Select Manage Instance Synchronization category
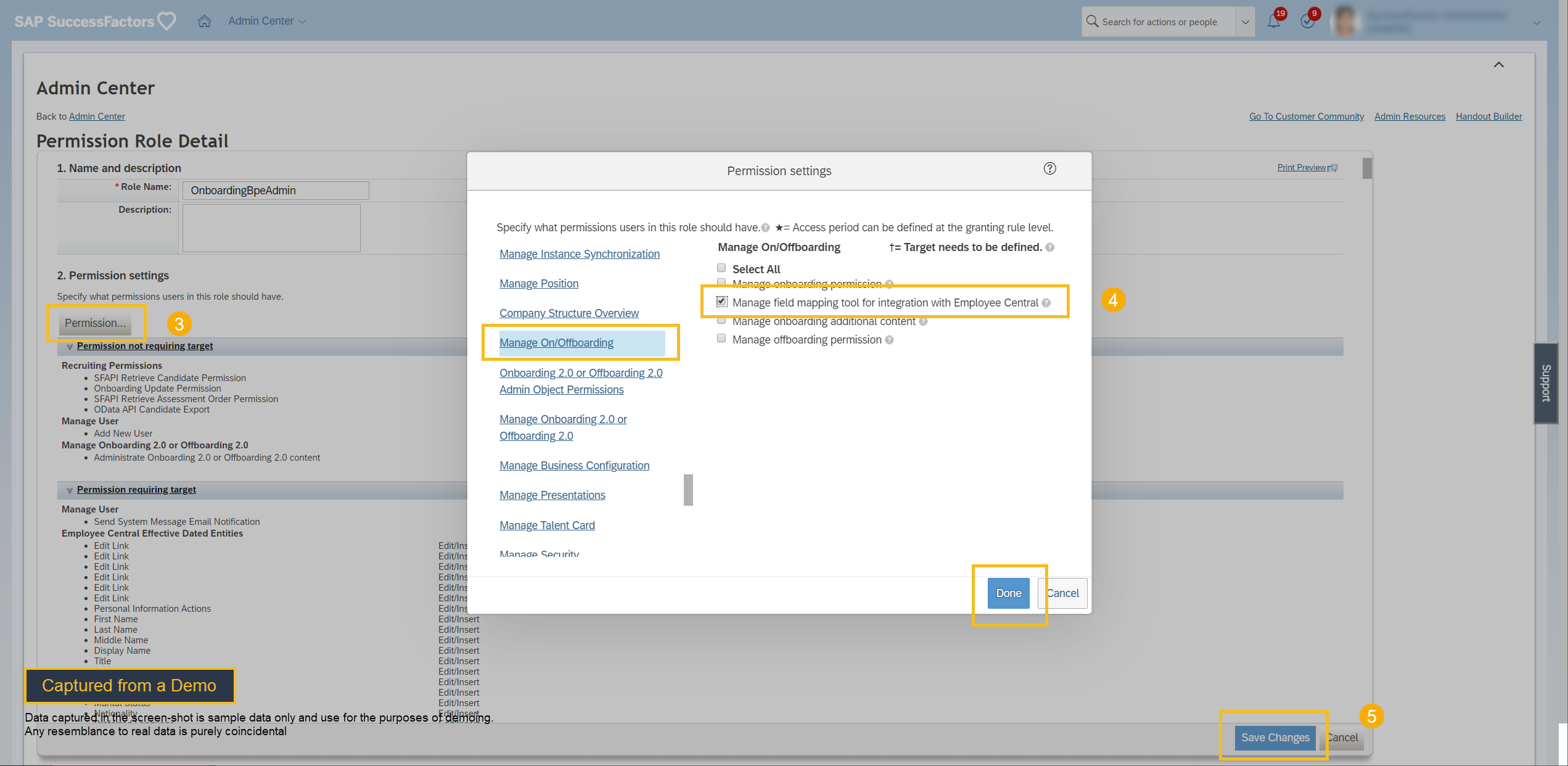The image size is (1568, 766). point(579,254)
